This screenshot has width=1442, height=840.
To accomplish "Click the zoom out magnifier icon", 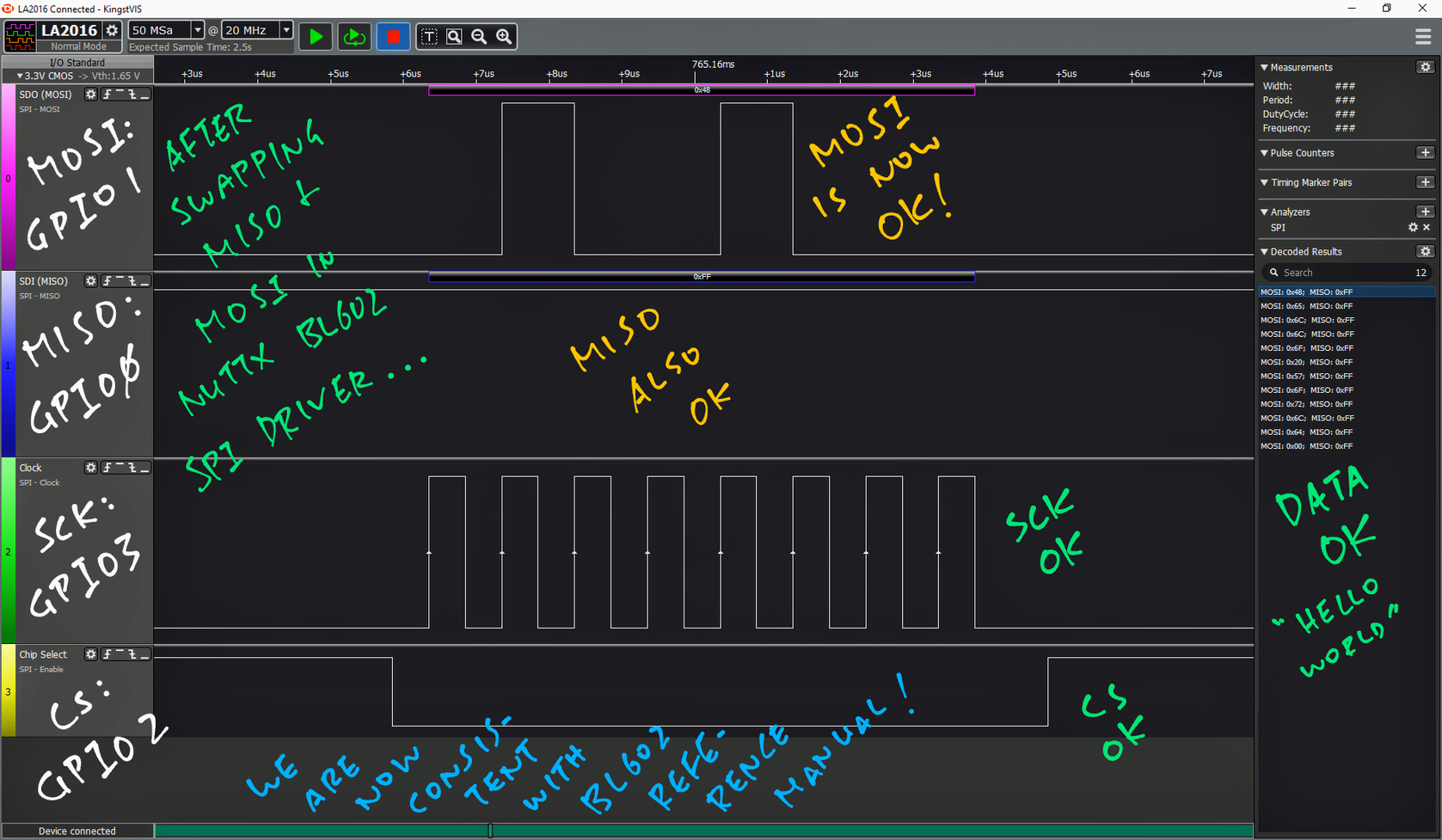I will [x=479, y=37].
